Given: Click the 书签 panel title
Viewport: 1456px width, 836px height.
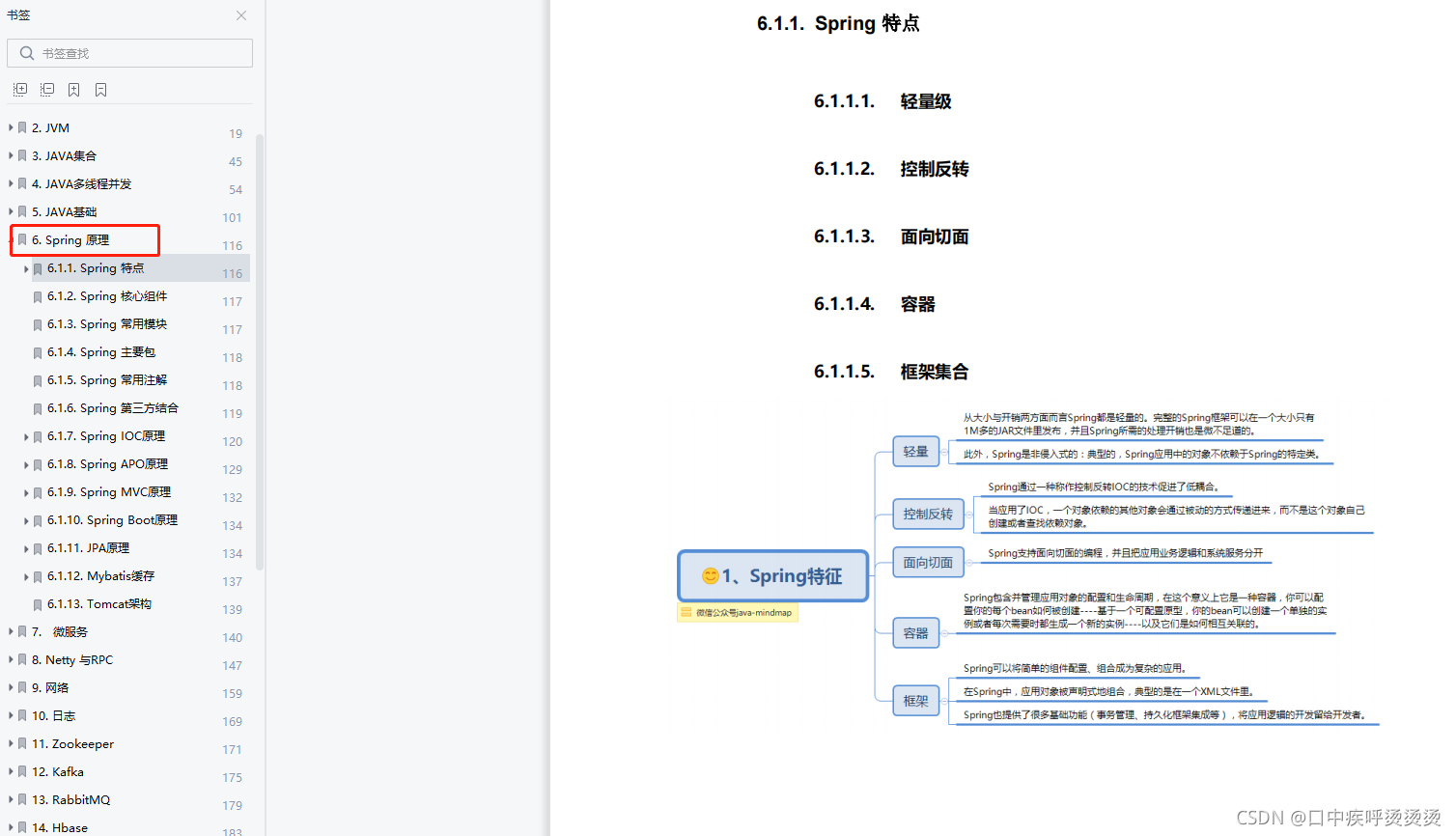Looking at the screenshot, I should click(18, 15).
